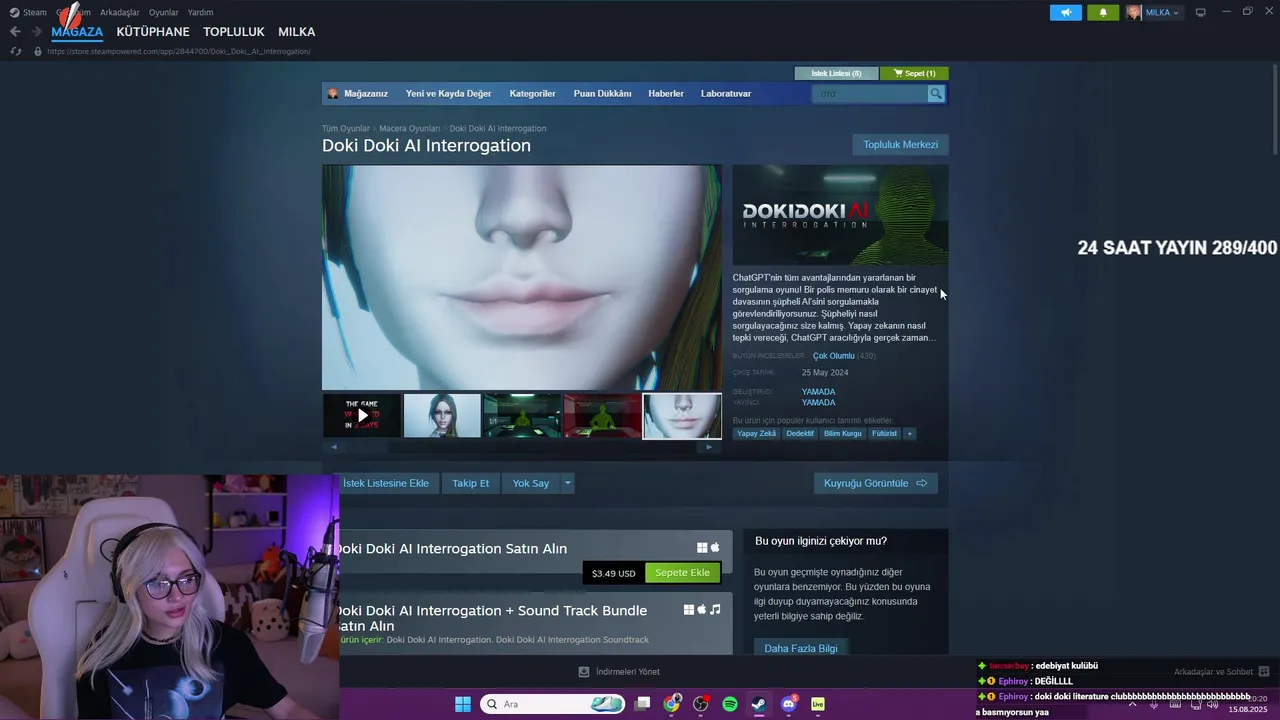Open the Haberler section

(666, 93)
